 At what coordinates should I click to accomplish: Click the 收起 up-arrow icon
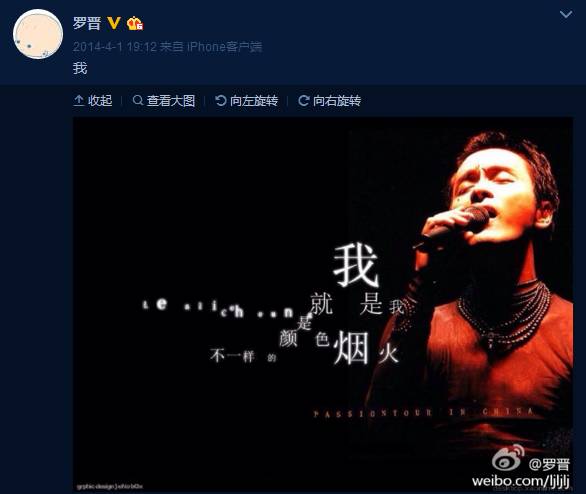[78, 101]
